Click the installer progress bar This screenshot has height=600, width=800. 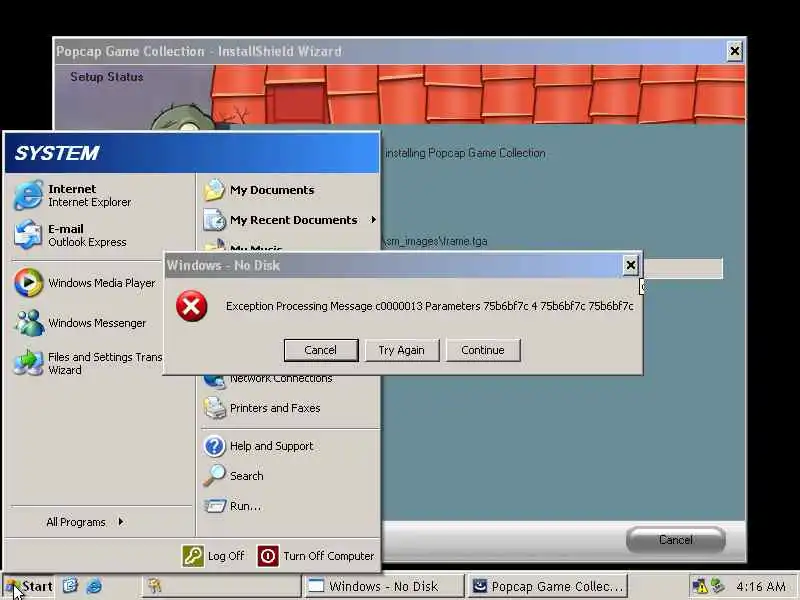(683, 268)
